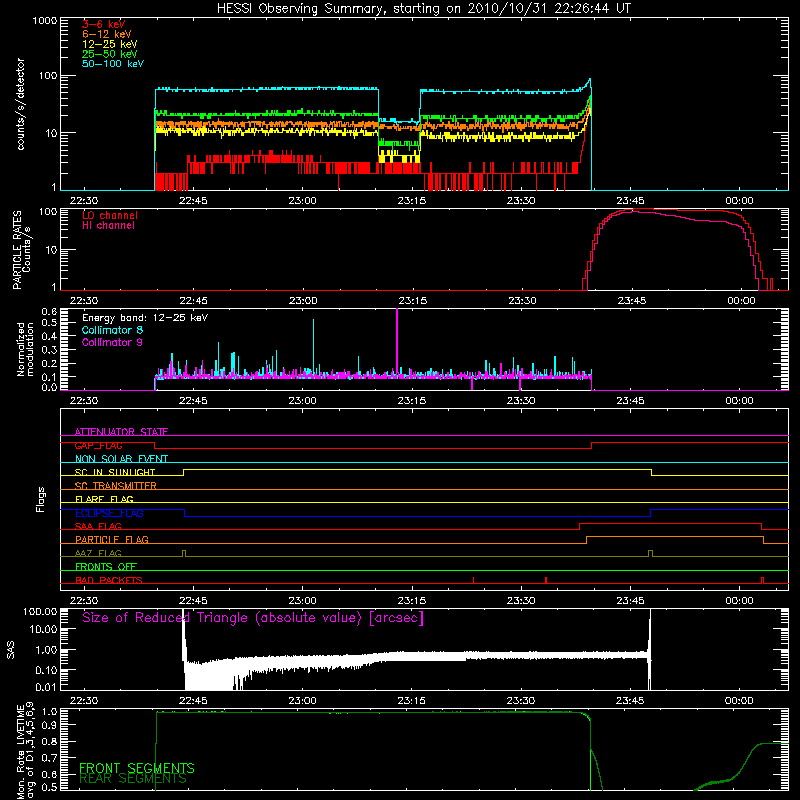Click the 'ECLIPSE_FLAG' blue flag label

coord(109,513)
